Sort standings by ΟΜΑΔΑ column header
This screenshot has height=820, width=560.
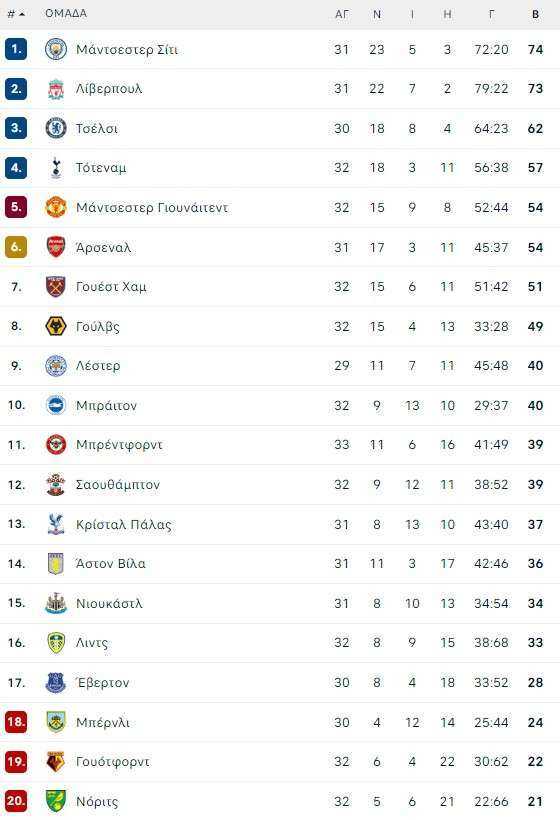pos(66,14)
